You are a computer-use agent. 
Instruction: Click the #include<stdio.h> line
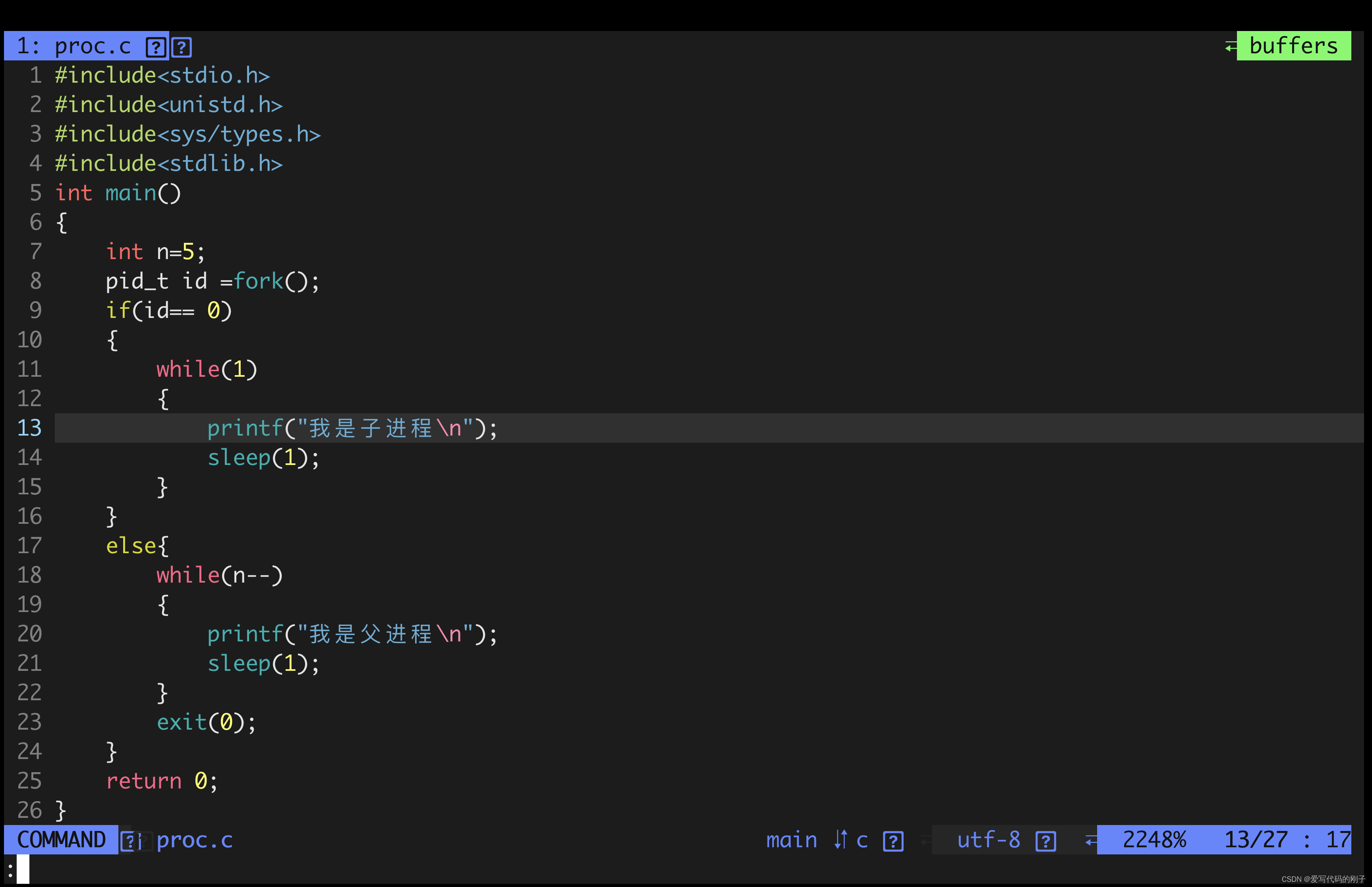click(x=162, y=76)
